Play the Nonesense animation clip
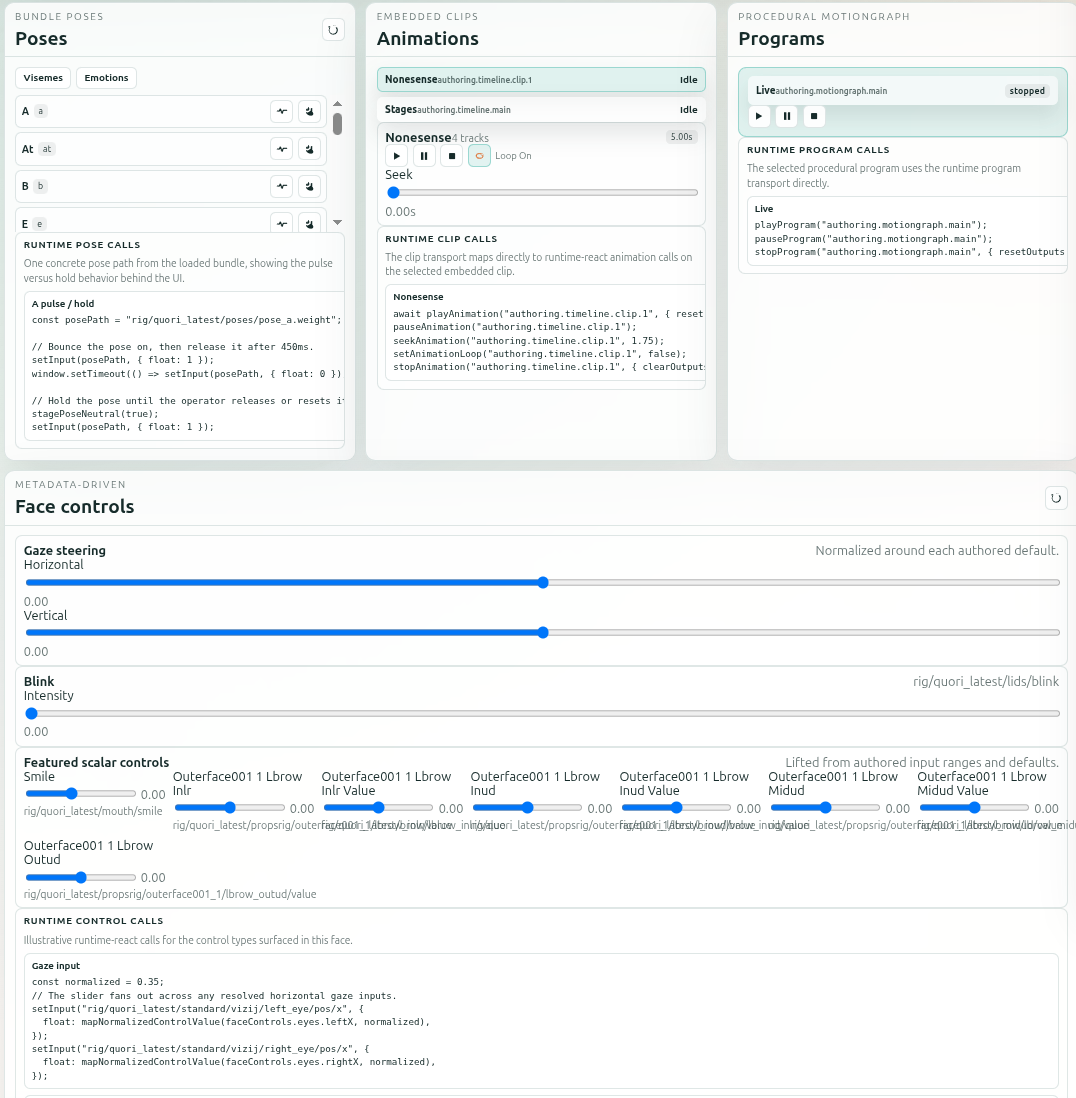The width and height of the screenshot is (1076, 1098). click(397, 156)
